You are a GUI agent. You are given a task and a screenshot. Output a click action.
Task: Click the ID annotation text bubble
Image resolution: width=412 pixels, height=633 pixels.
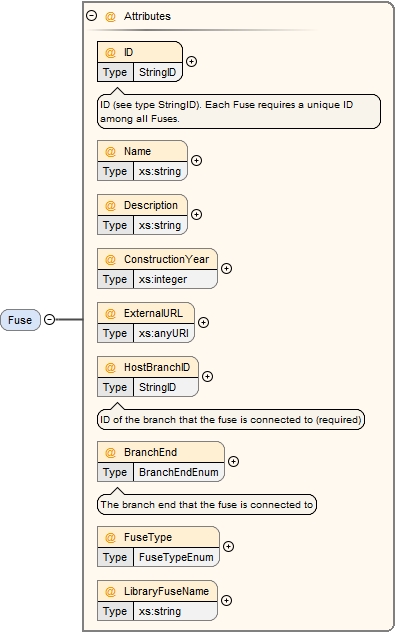coord(239,112)
